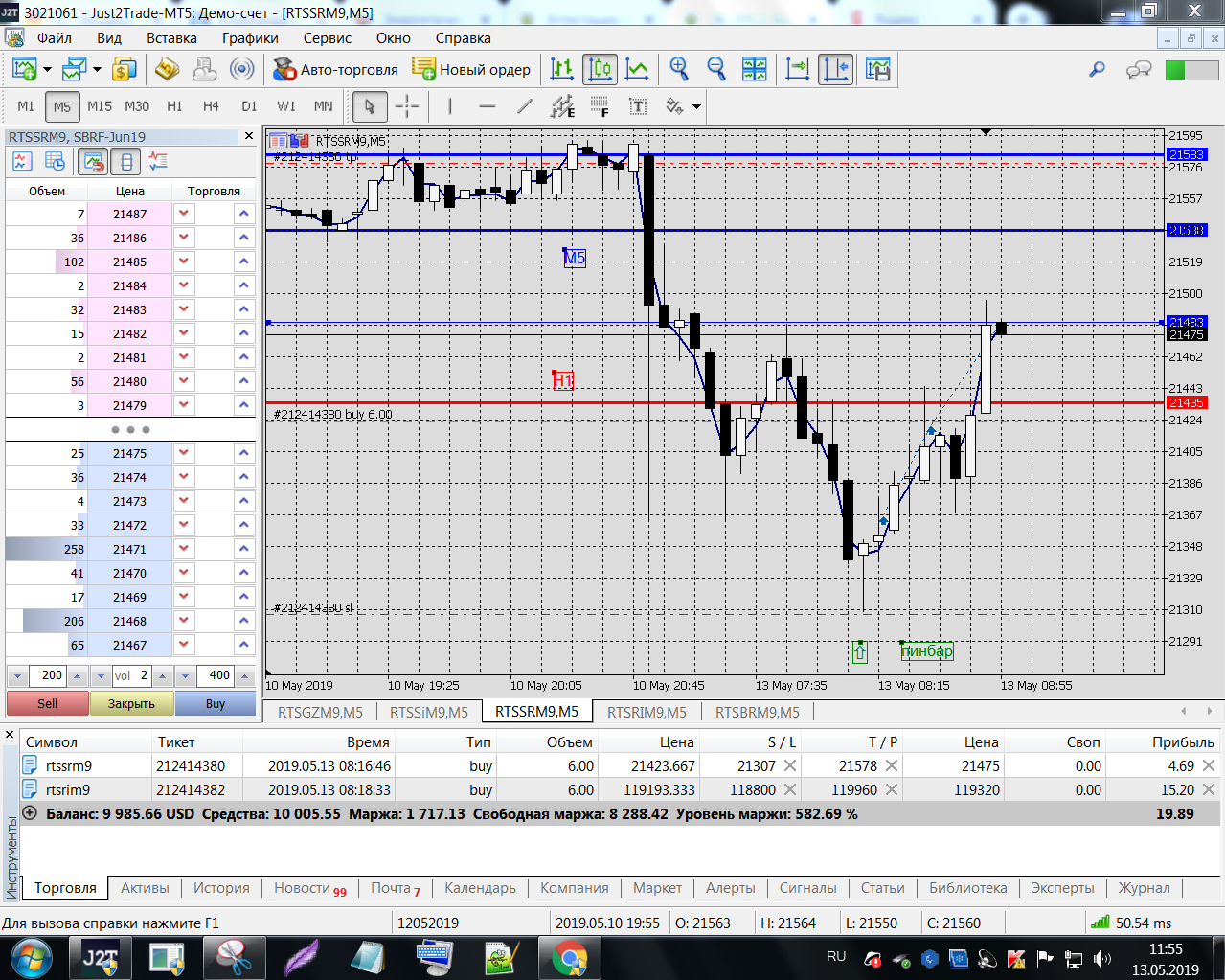
Task: Switch chart to line chart view
Action: (637, 69)
